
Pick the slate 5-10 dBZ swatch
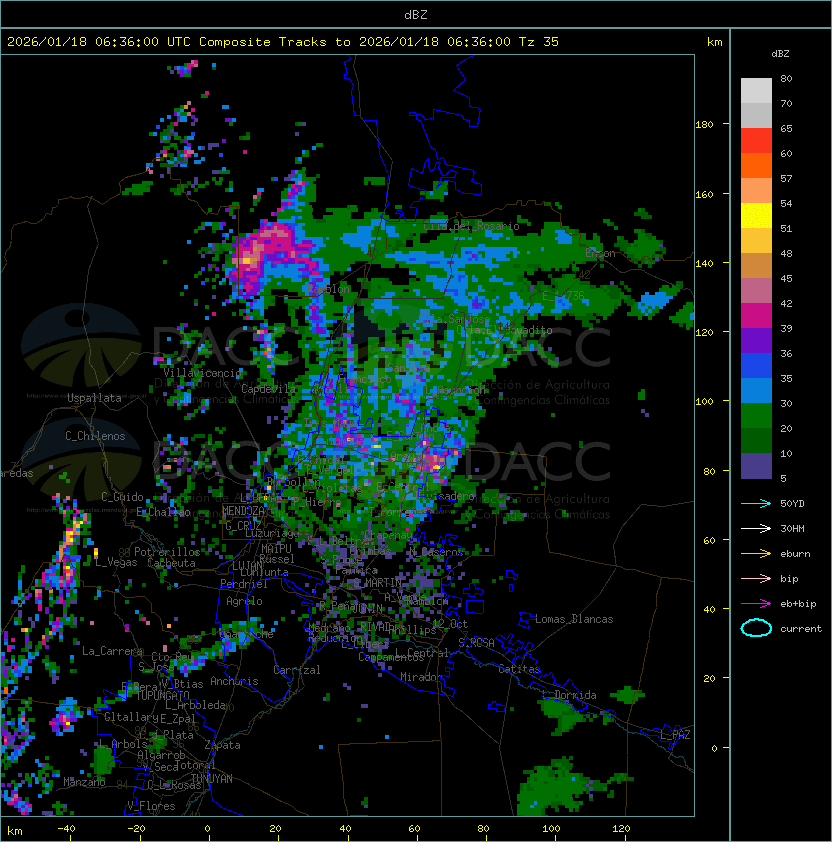pos(756,466)
